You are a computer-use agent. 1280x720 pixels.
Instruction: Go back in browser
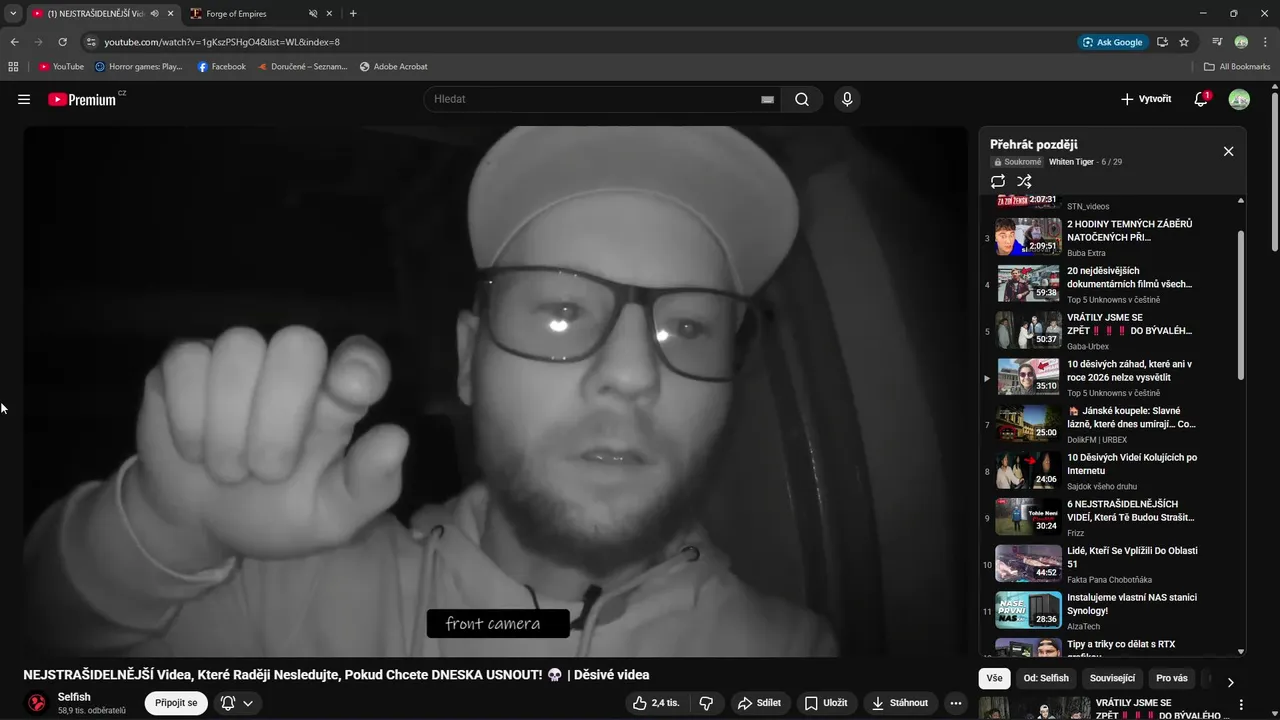[14, 42]
